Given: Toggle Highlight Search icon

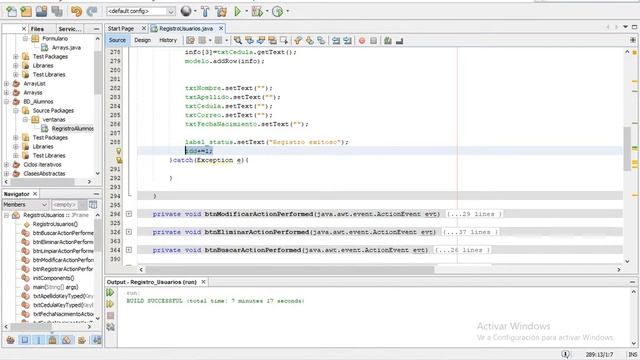Looking at the screenshot, I should pyautogui.click(x=272, y=40).
